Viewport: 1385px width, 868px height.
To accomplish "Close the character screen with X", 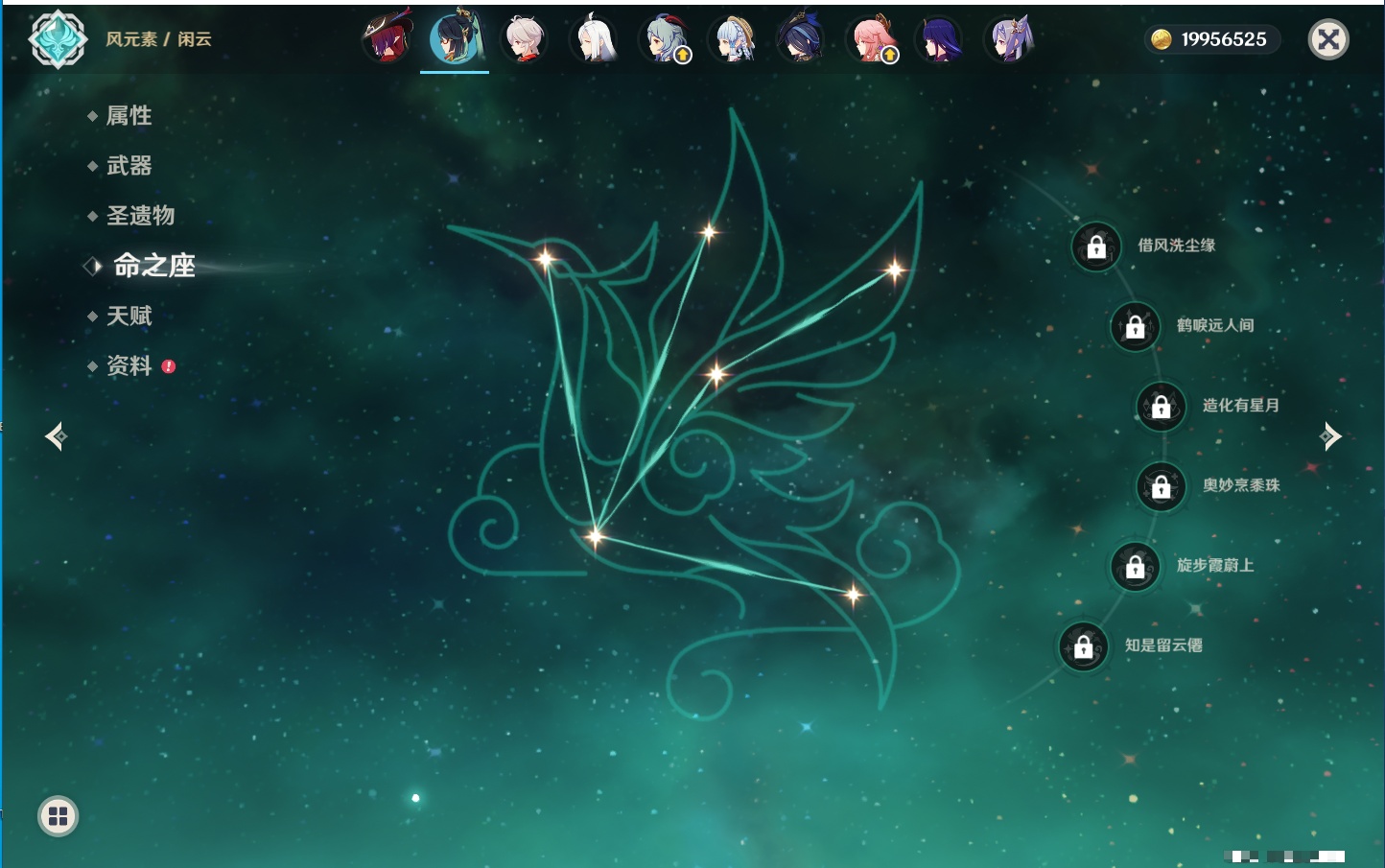I will click(x=1328, y=39).
